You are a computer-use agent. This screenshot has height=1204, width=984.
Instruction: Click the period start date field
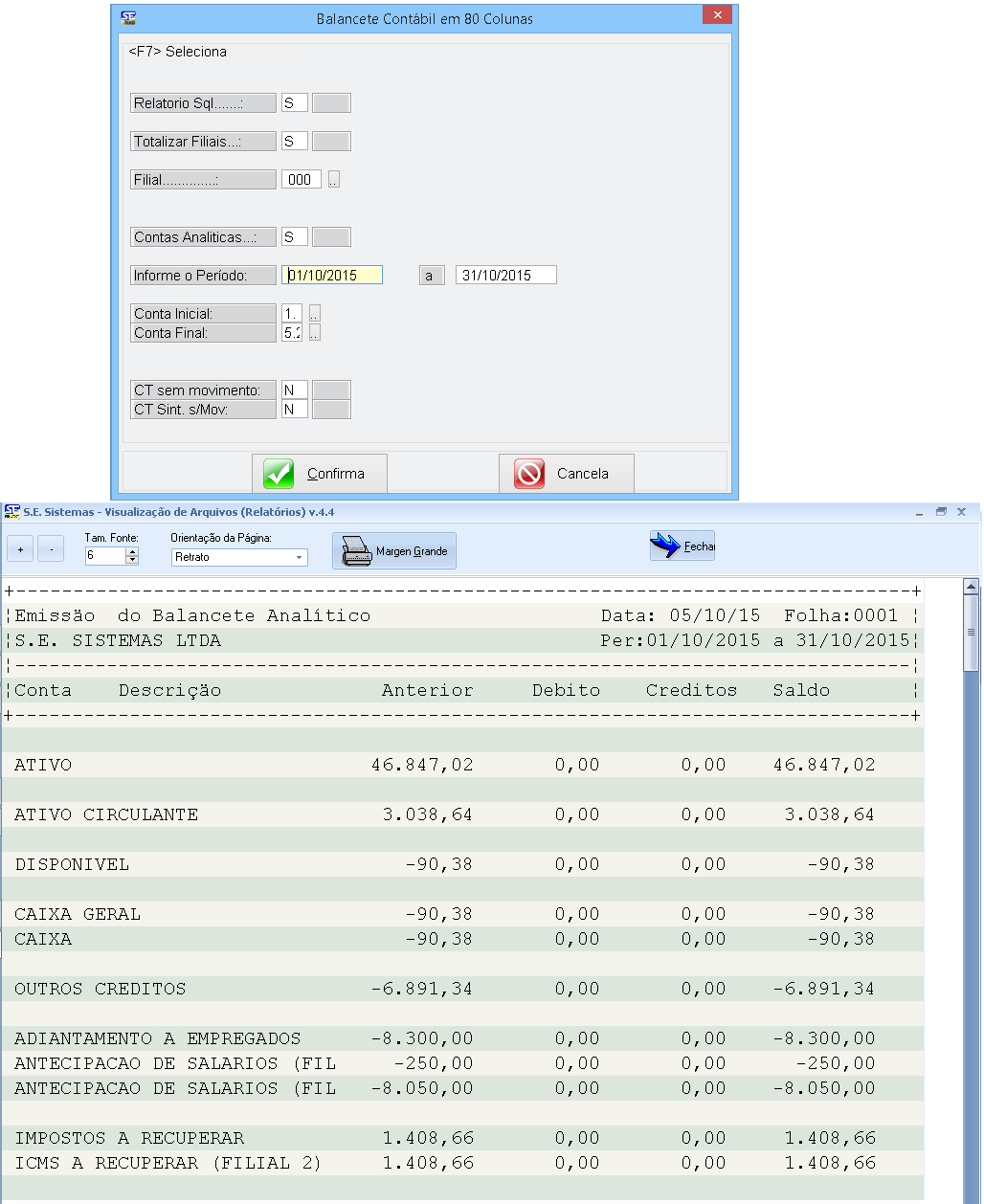point(332,276)
